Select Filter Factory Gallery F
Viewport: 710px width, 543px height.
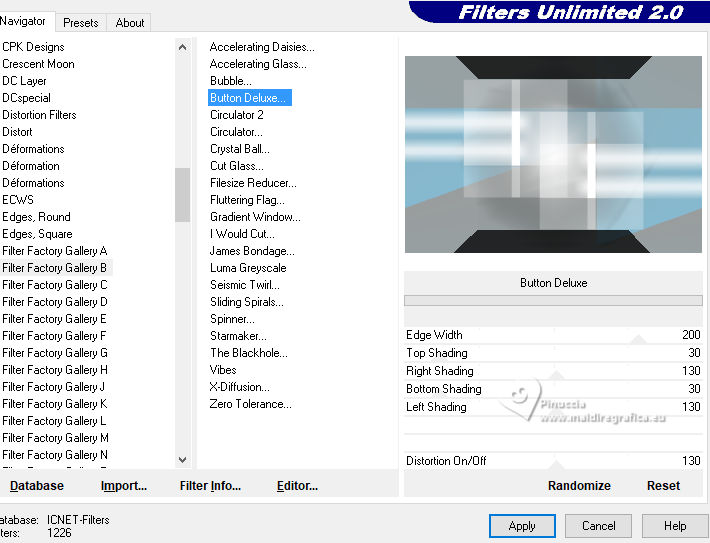coord(54,336)
